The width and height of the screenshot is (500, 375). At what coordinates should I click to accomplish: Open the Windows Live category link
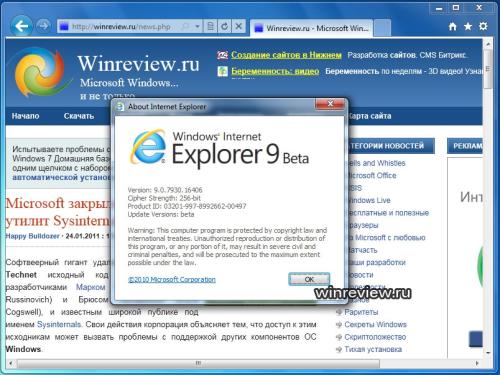tap(369, 200)
